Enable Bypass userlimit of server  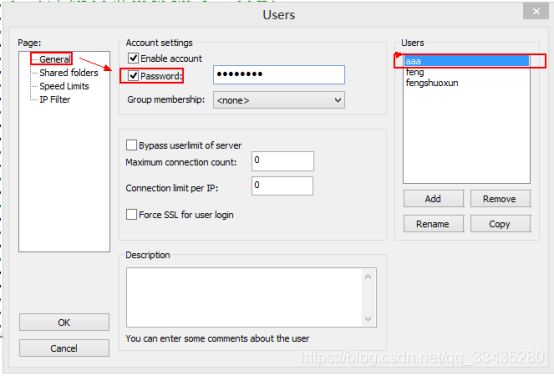click(x=131, y=145)
